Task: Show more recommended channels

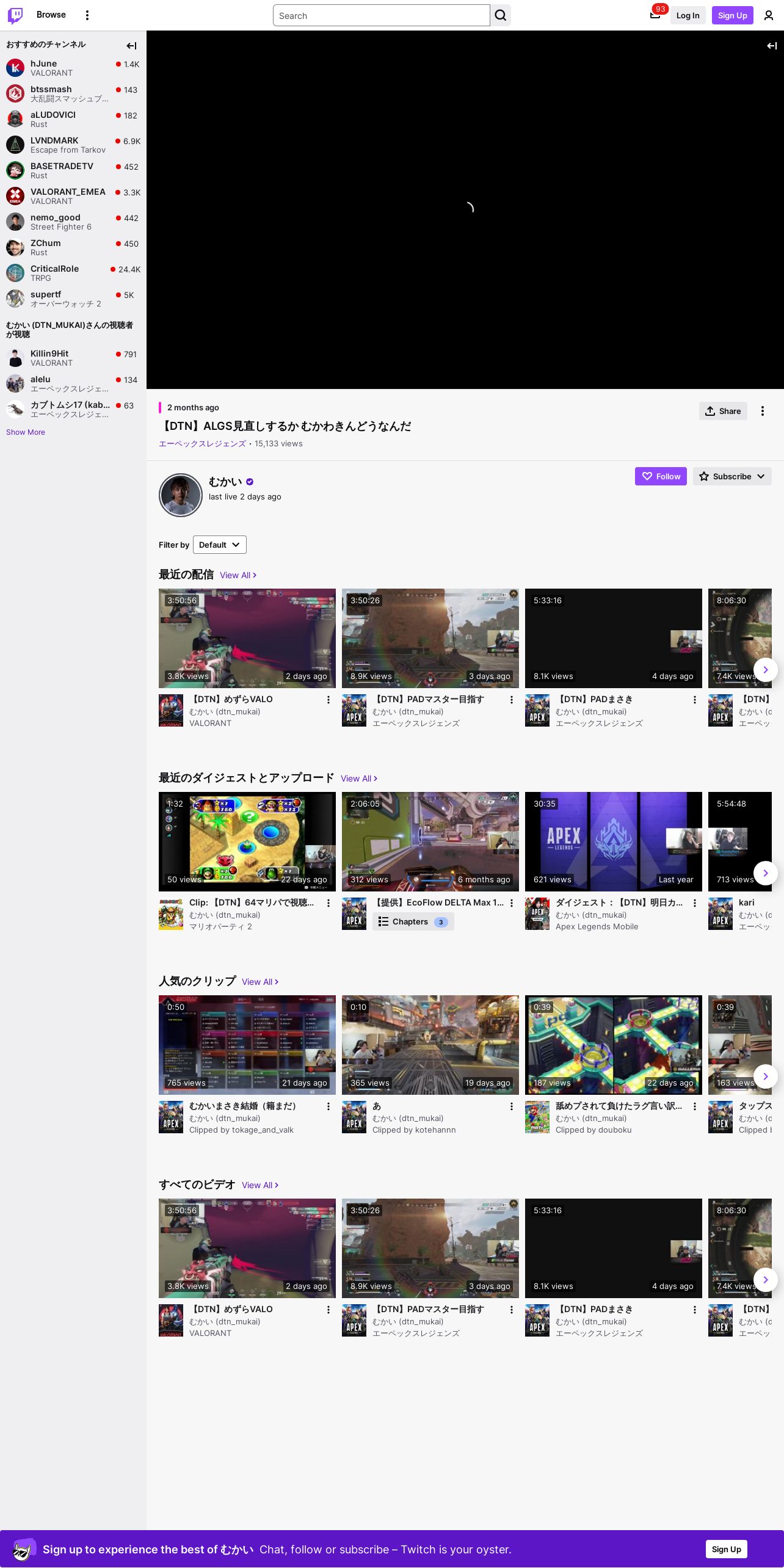Action: point(26,432)
